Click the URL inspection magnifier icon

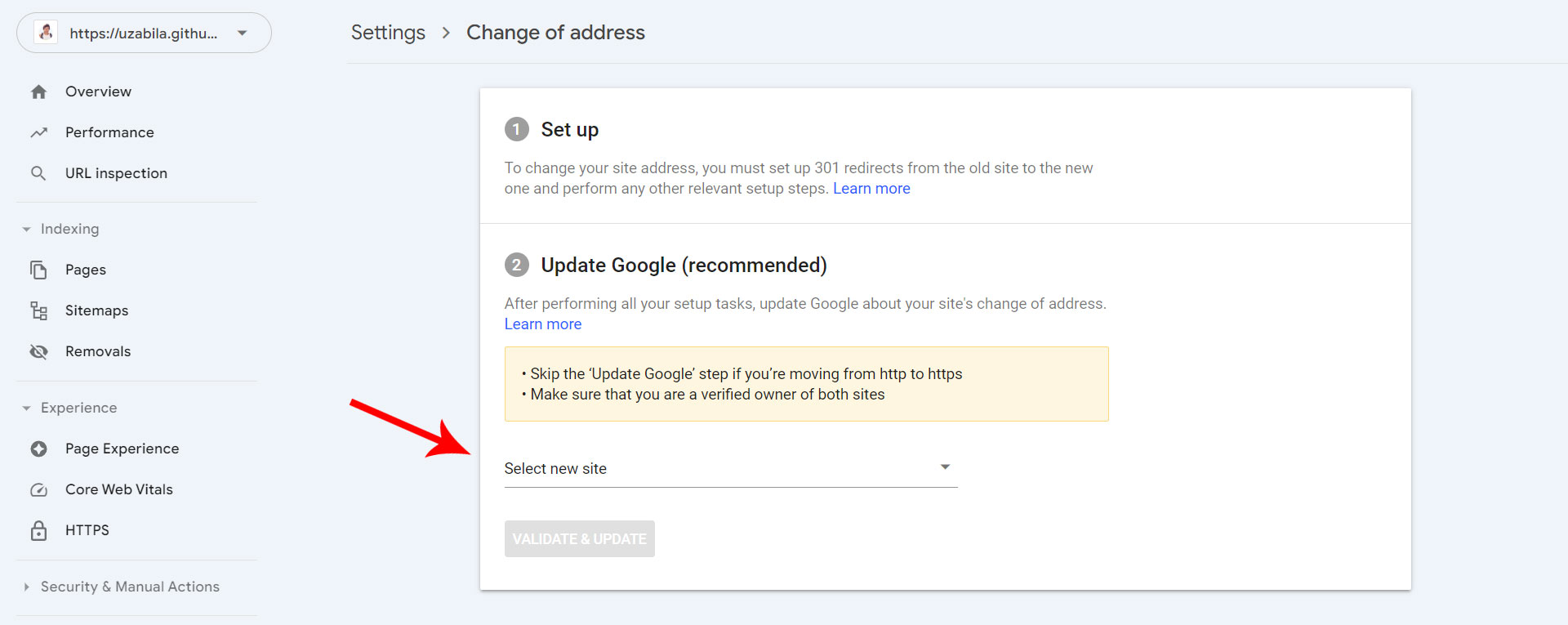[x=38, y=173]
